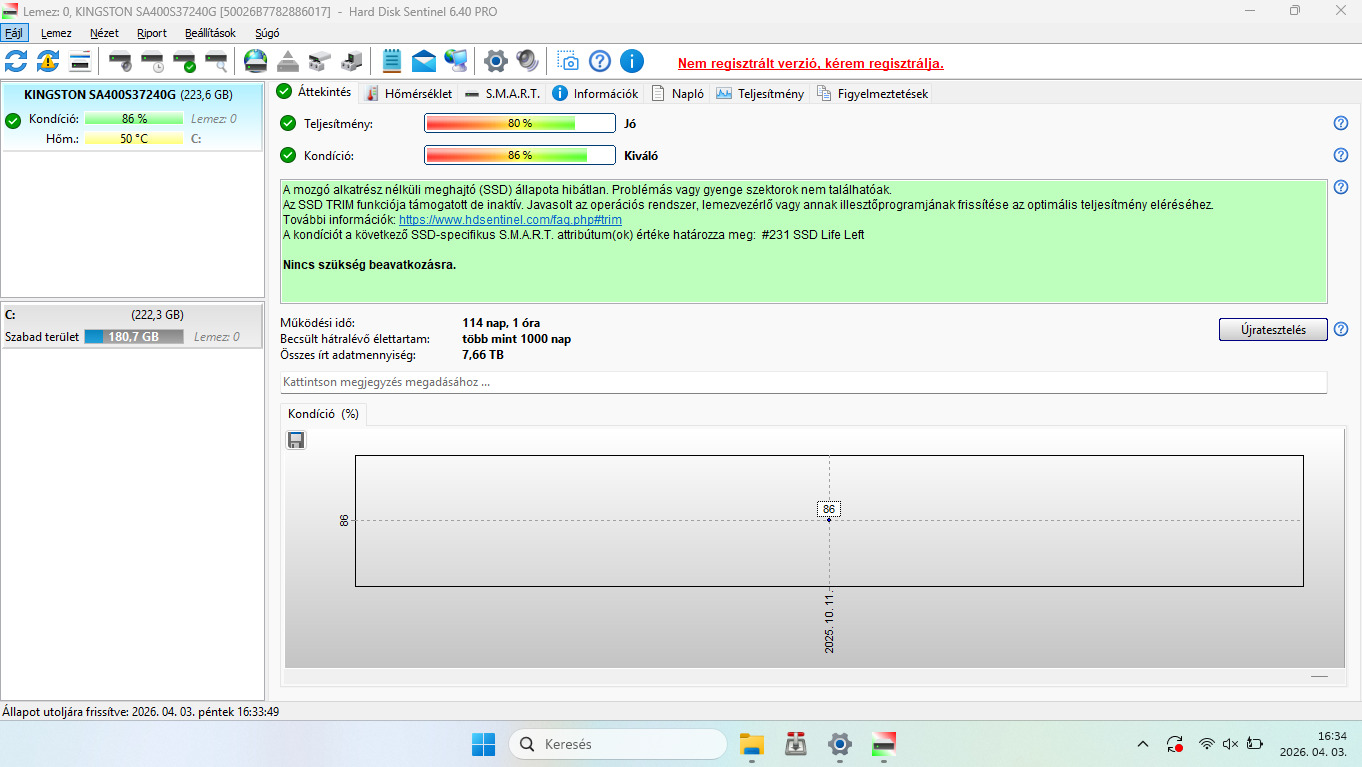Image resolution: width=1362 pixels, height=767 pixels.
Task: Open the hdsentinel.com TRIM FAQ link
Action: (510, 219)
